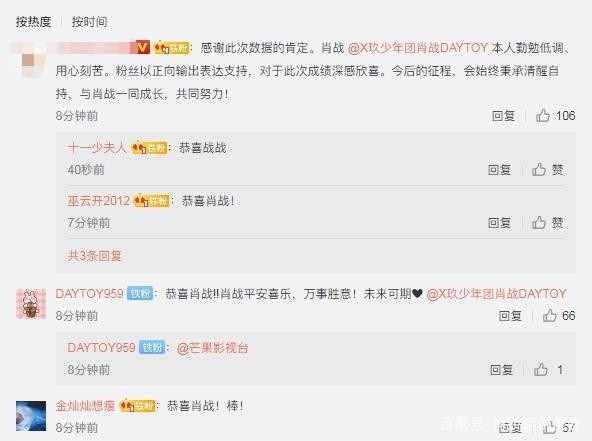Expand 共3条回复 replies
Image resolution: width=592 pixels, height=441 pixels.
[x=94, y=256]
